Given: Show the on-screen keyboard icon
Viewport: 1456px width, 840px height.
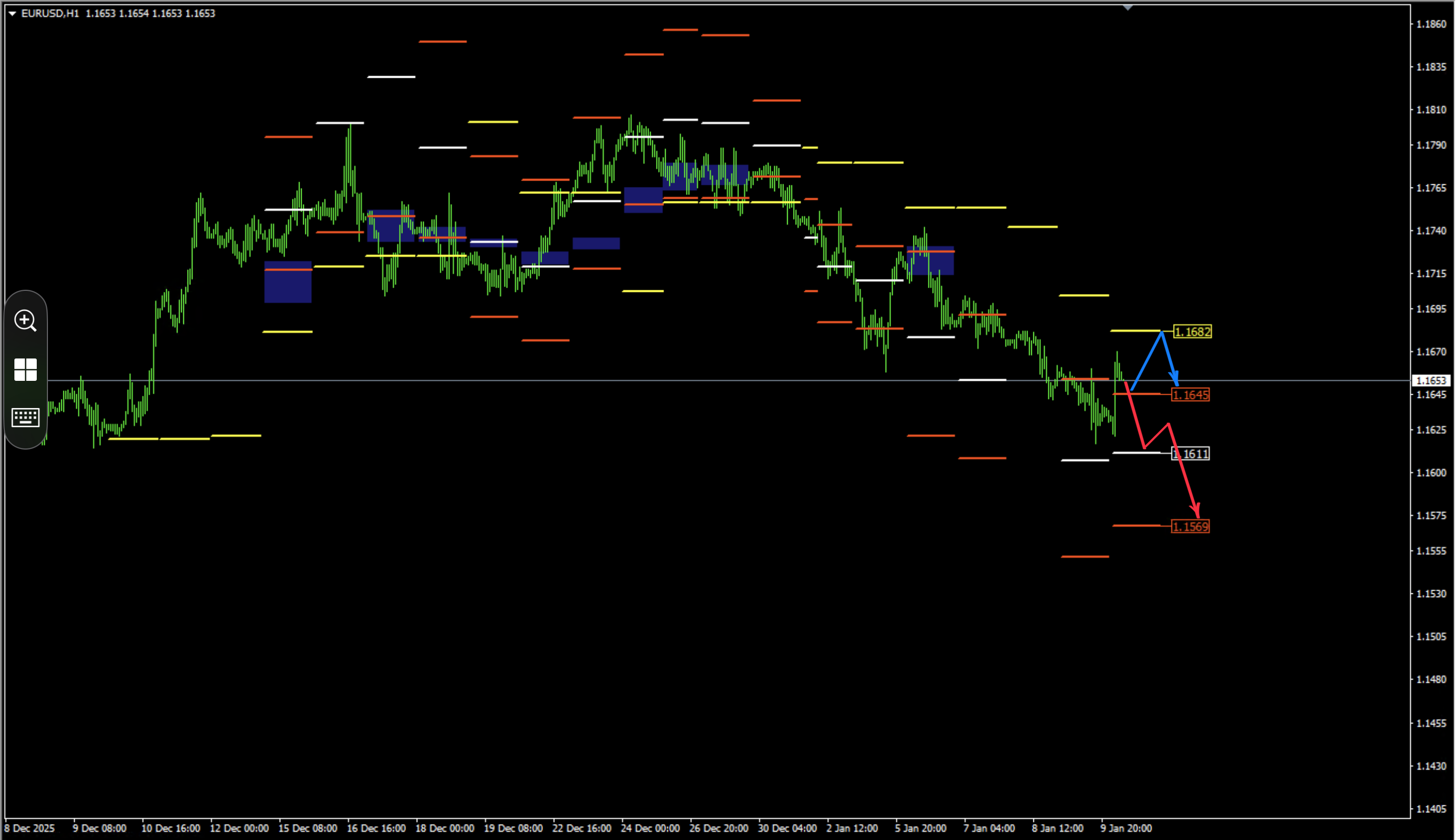Looking at the screenshot, I should 26,417.
